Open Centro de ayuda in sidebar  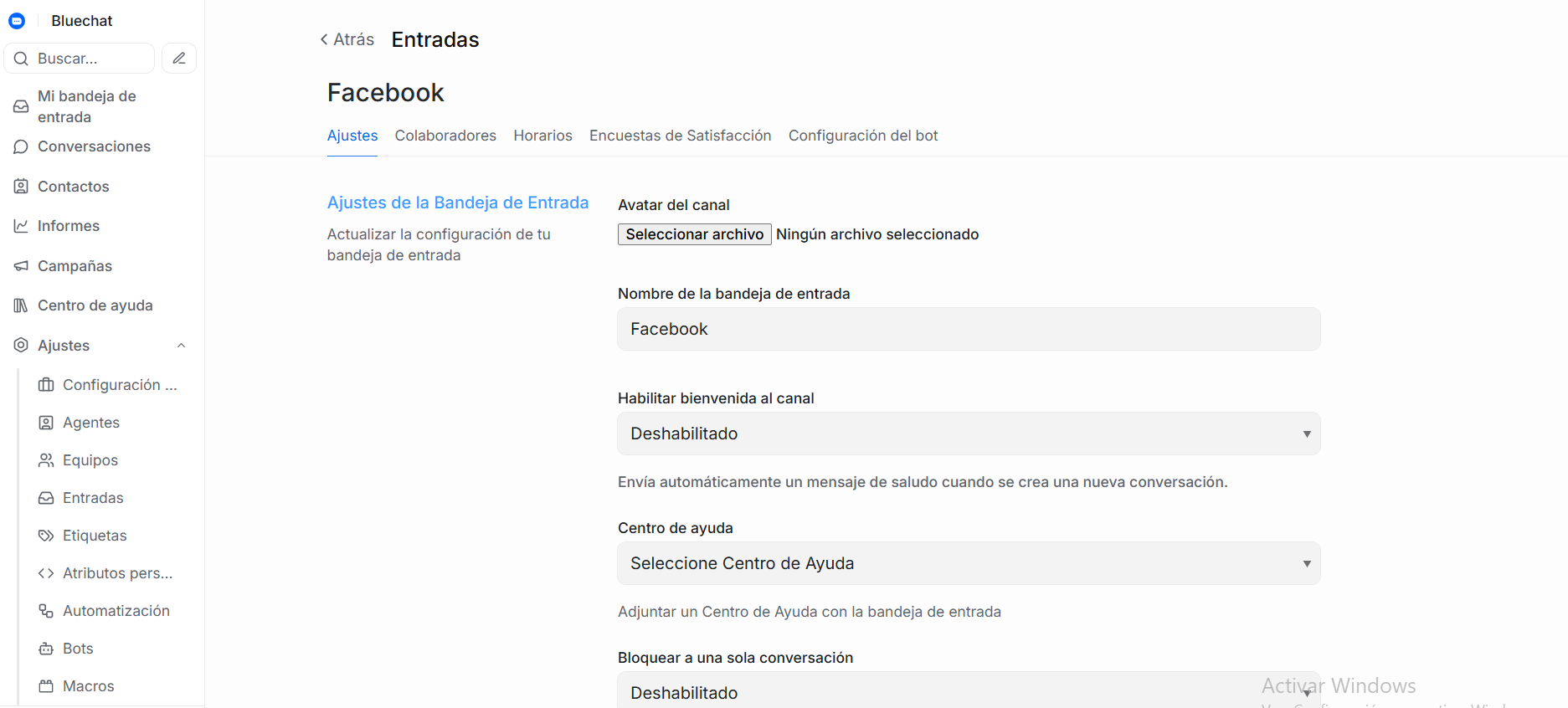click(x=95, y=305)
